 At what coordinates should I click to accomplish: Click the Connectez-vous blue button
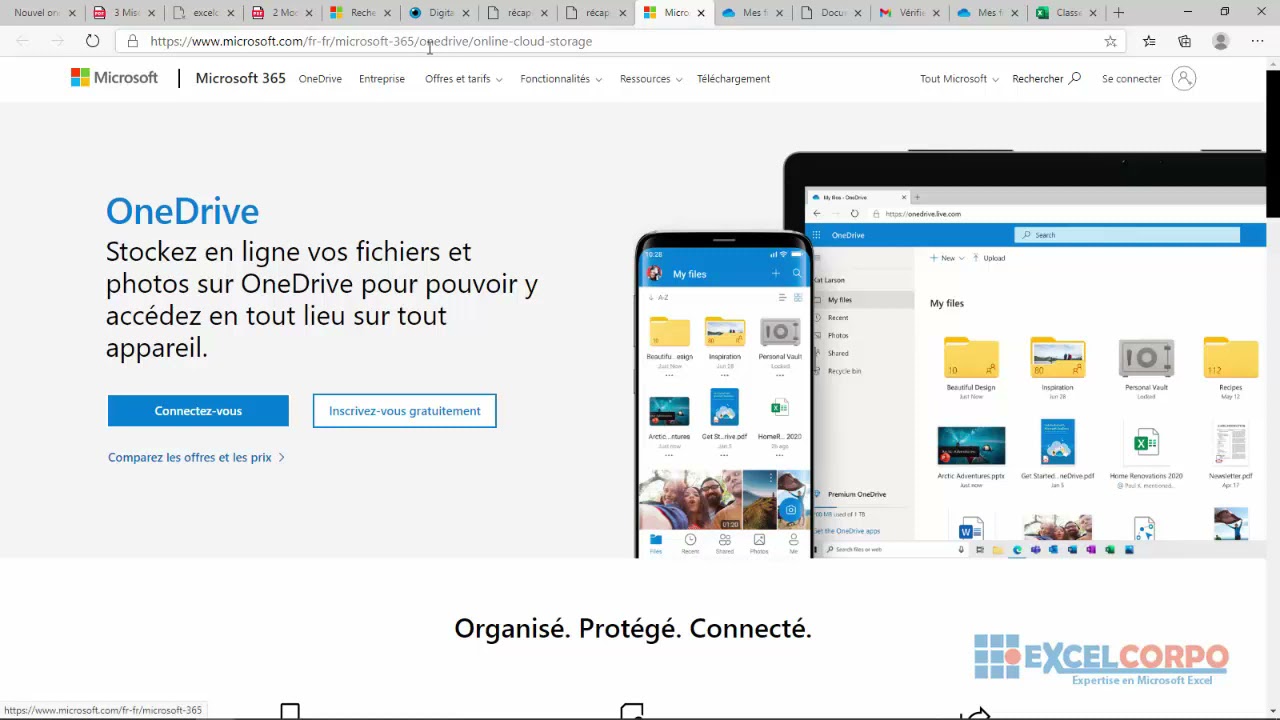[198, 411]
